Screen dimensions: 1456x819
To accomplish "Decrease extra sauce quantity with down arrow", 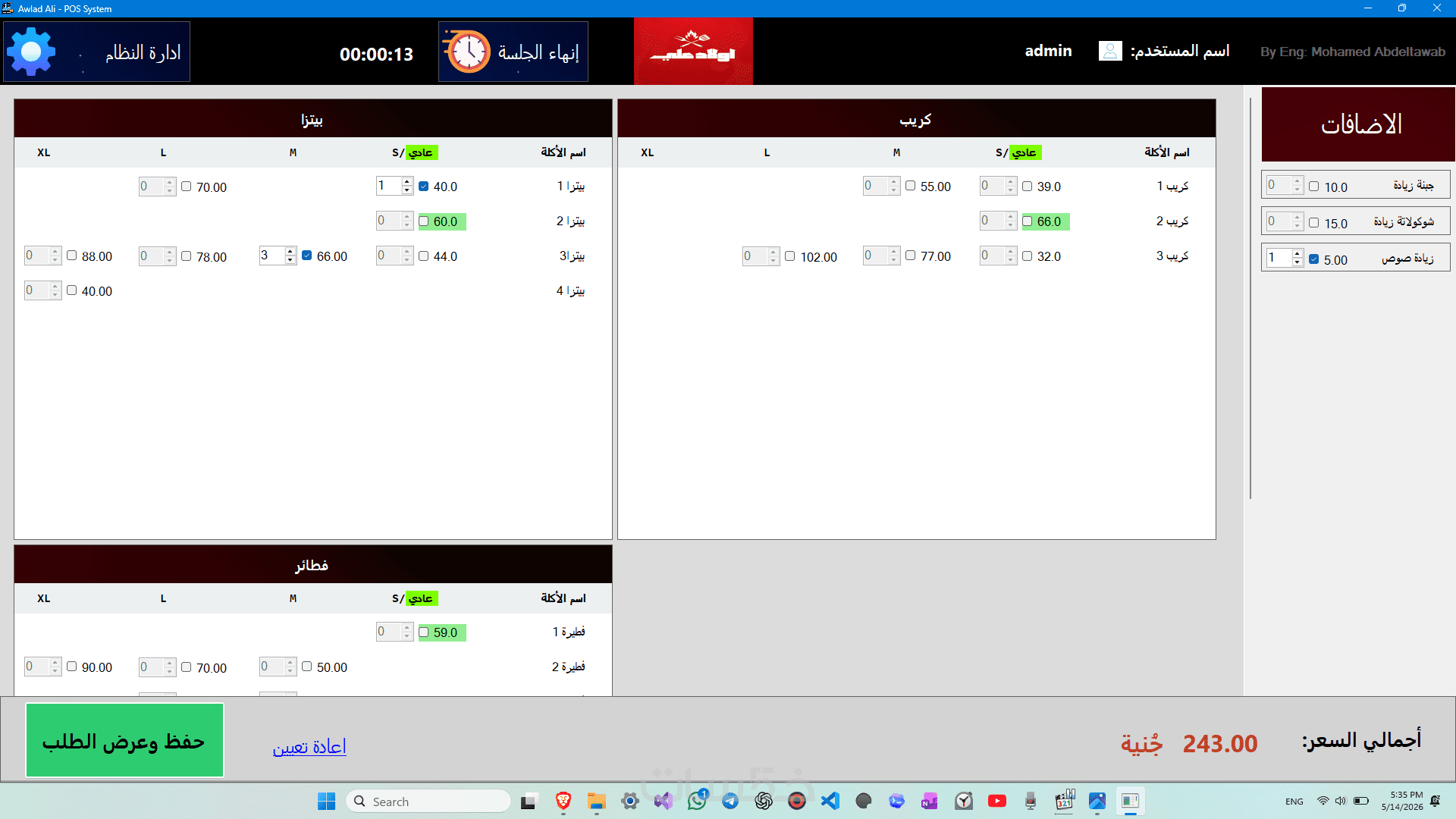I will [1298, 262].
